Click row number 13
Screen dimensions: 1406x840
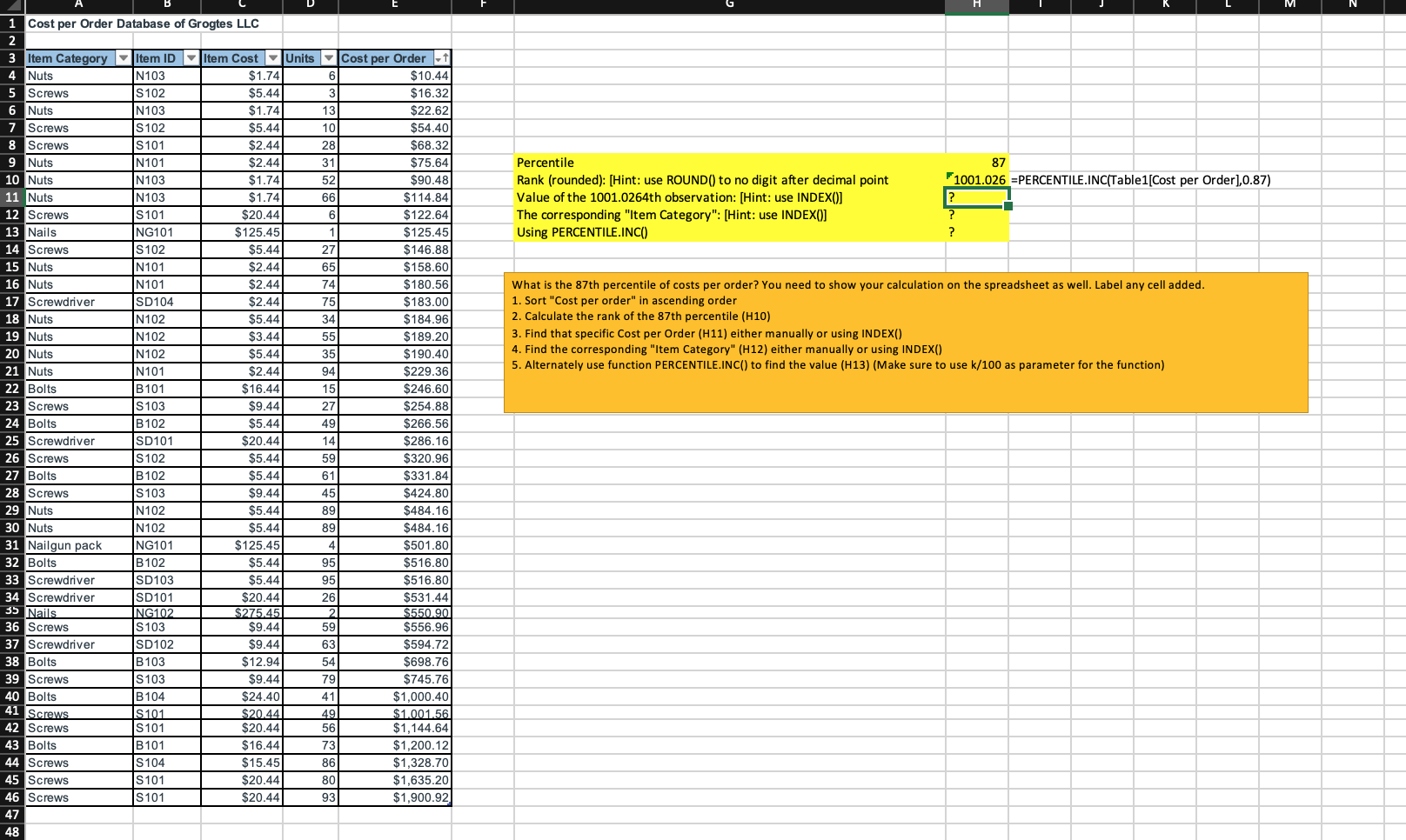click(x=12, y=232)
